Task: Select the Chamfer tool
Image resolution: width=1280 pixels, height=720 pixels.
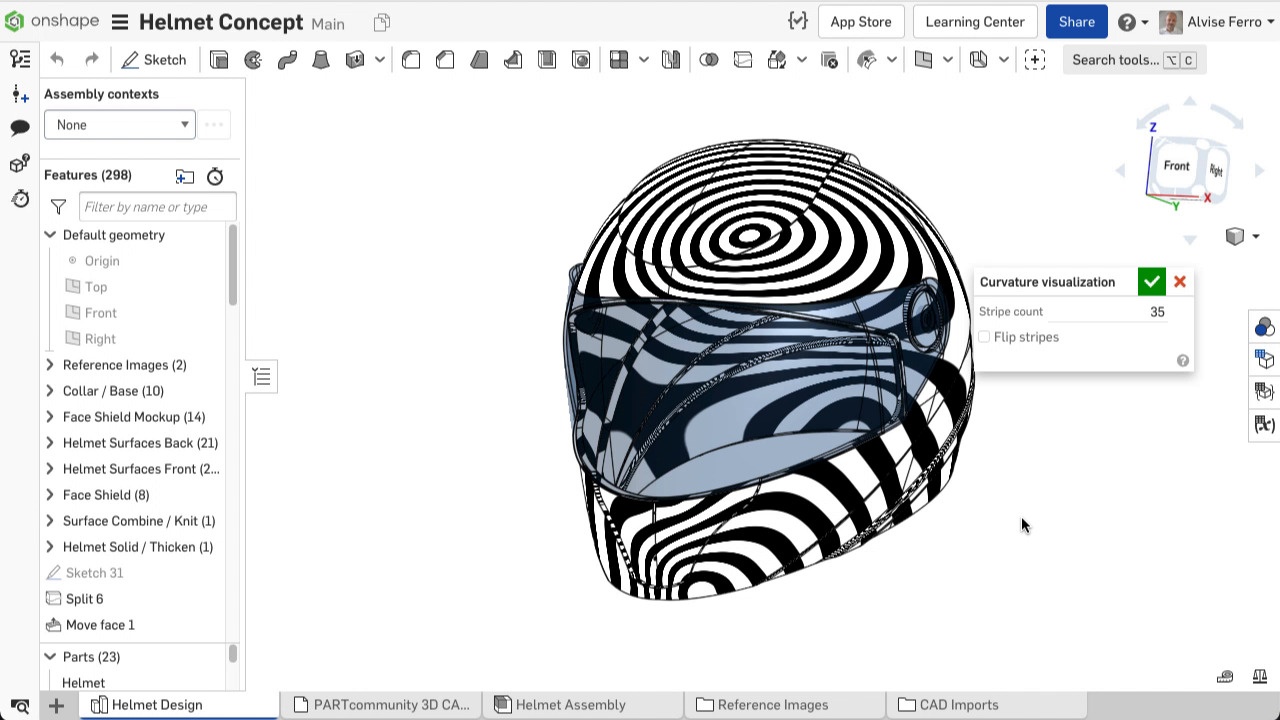Action: (x=445, y=60)
